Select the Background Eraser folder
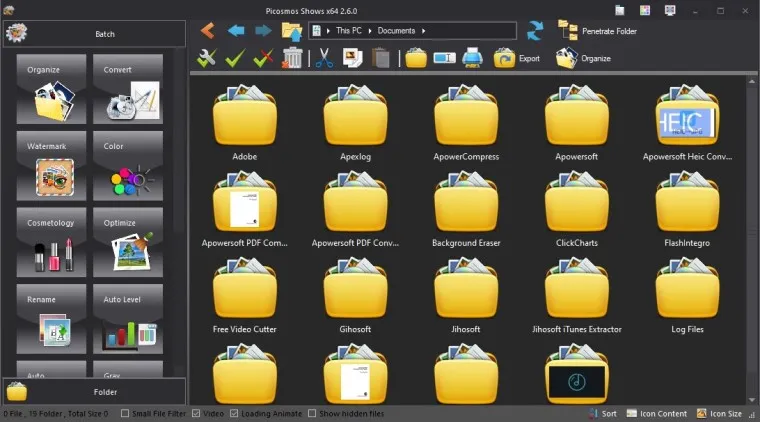 pyautogui.click(x=466, y=209)
